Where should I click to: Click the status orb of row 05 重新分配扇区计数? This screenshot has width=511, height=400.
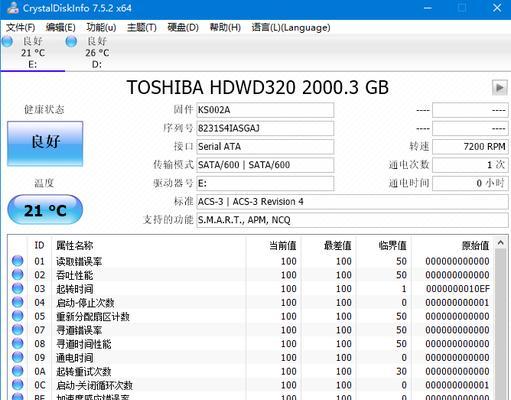point(17,316)
